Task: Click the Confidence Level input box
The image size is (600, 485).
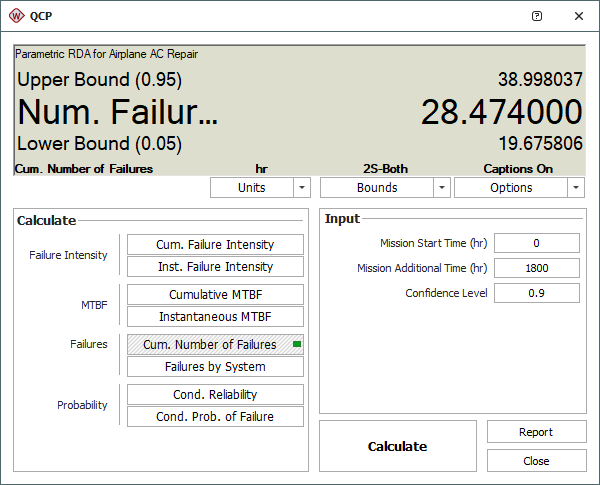Action: pyautogui.click(x=537, y=293)
